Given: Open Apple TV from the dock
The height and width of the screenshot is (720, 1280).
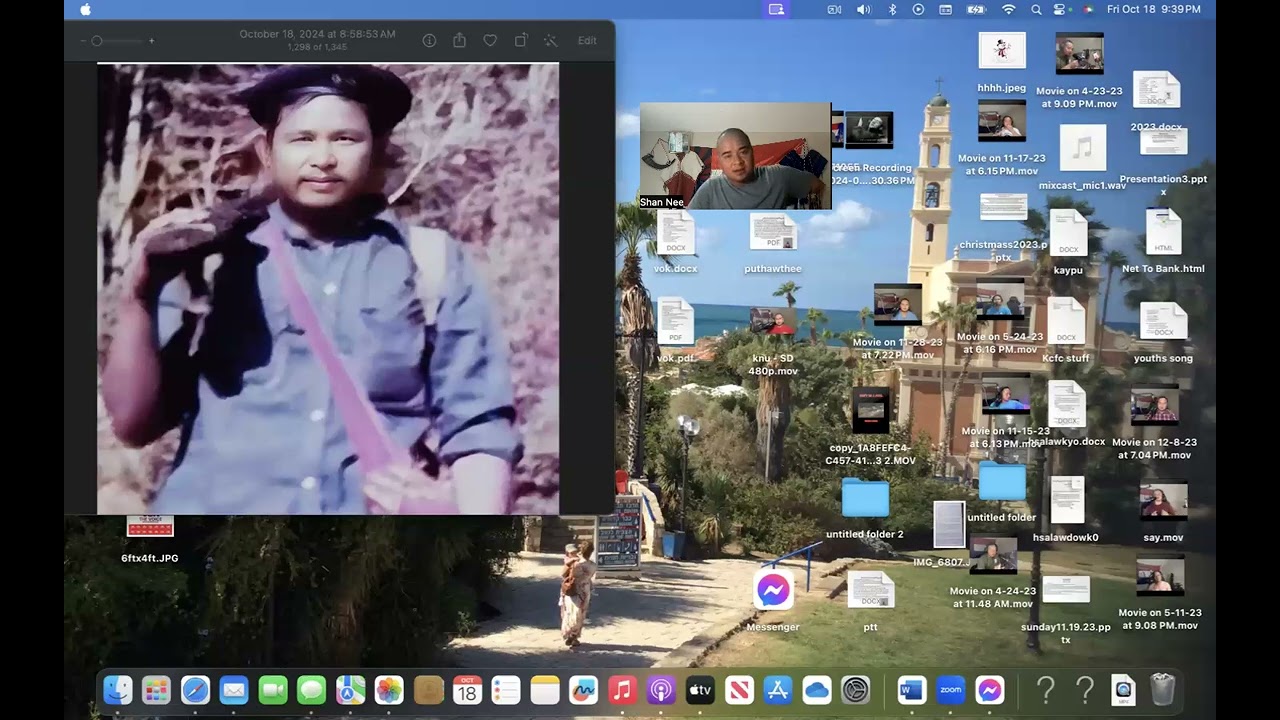Looking at the screenshot, I should (700, 690).
